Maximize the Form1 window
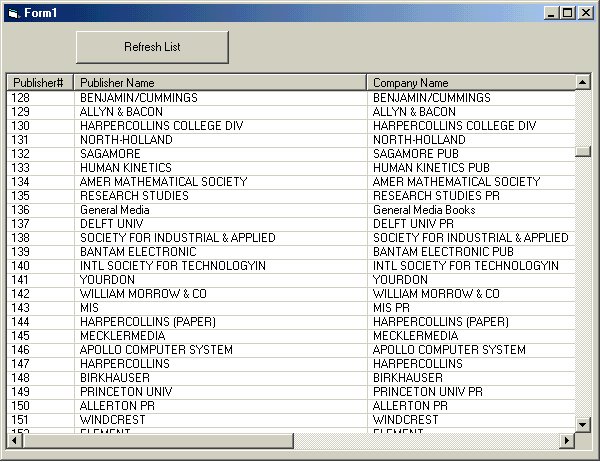 coord(567,13)
